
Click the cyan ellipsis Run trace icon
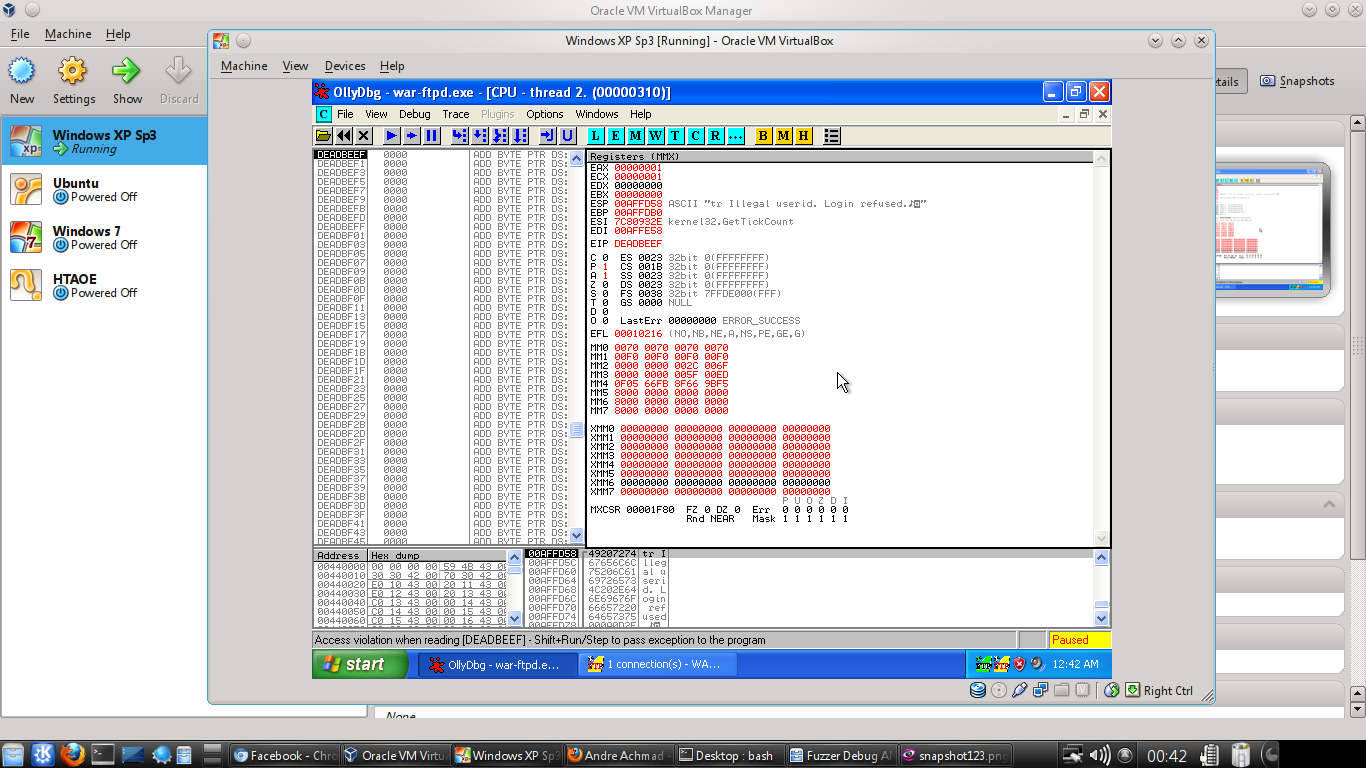point(736,135)
